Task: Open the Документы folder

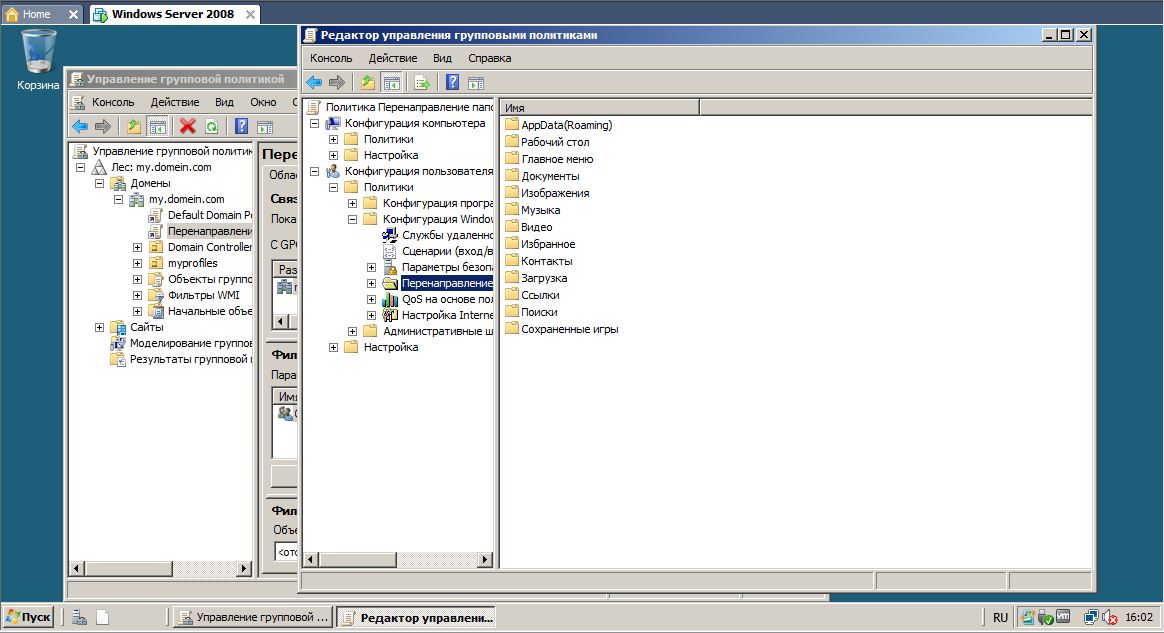Action: tap(542, 176)
